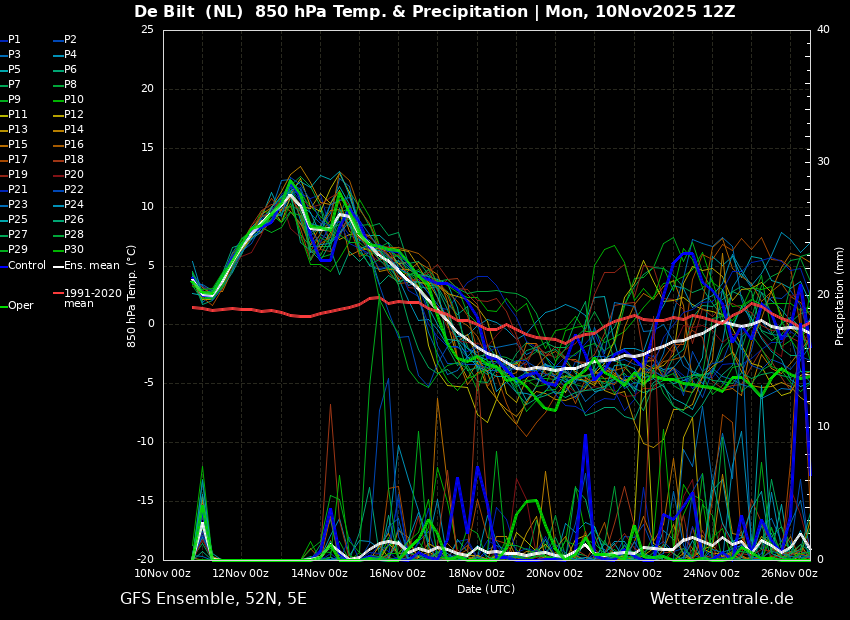Viewport: 850px width, 620px height.
Task: Click the Date (UTC) axis label
Action: click(x=486, y=589)
